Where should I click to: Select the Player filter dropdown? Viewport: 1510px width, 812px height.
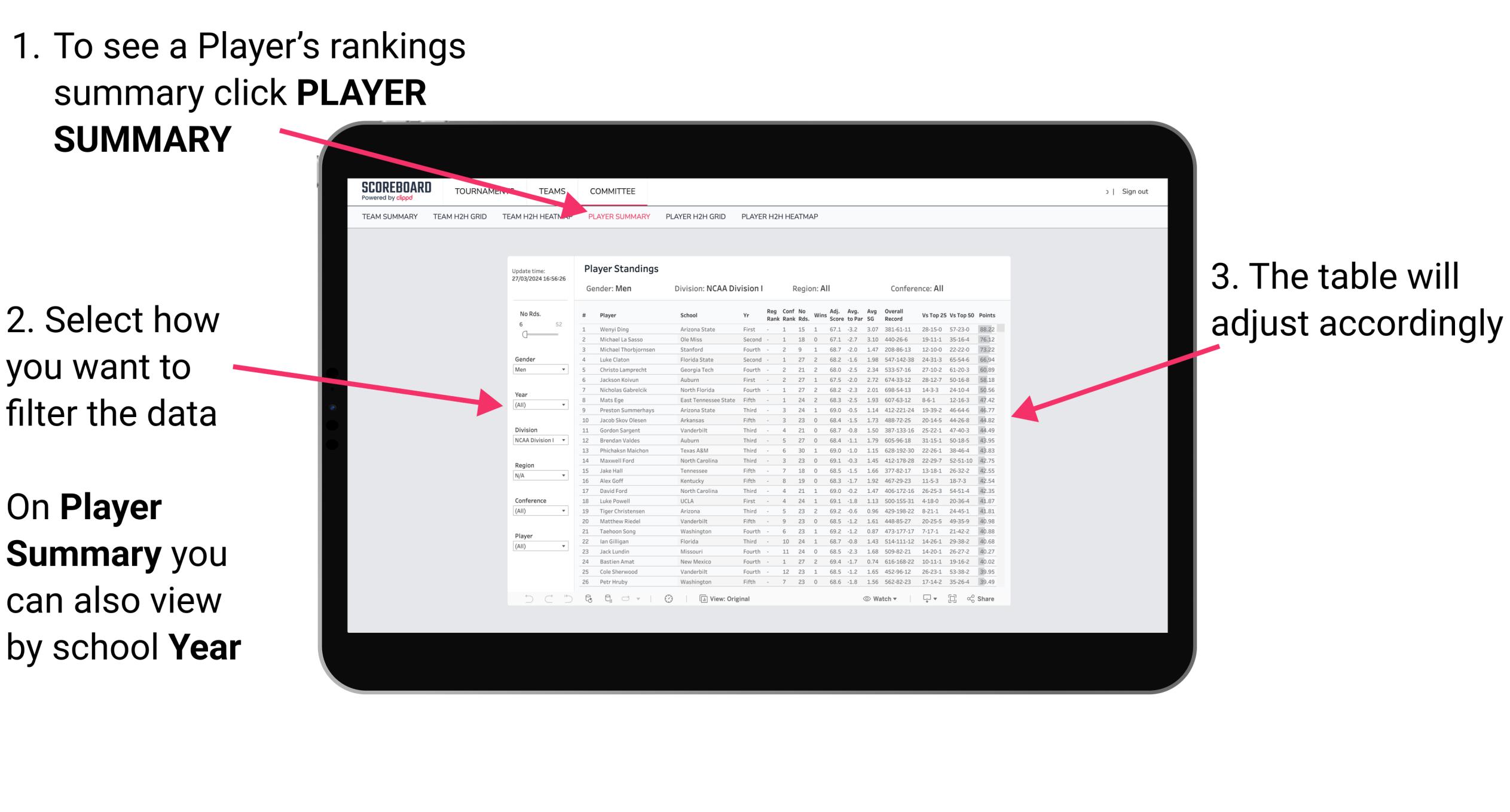547,547
